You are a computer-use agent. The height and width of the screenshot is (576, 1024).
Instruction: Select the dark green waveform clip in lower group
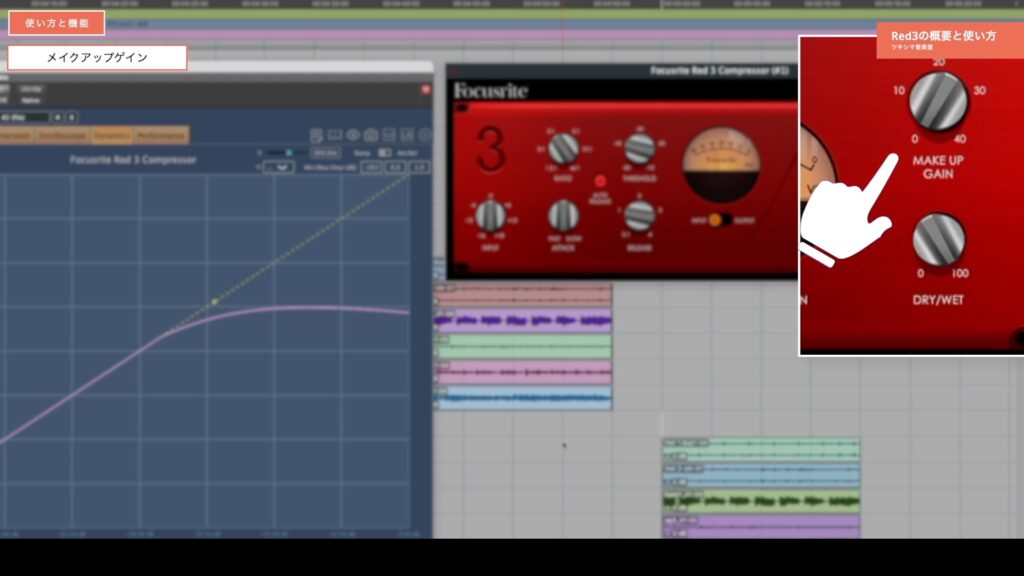coord(761,501)
